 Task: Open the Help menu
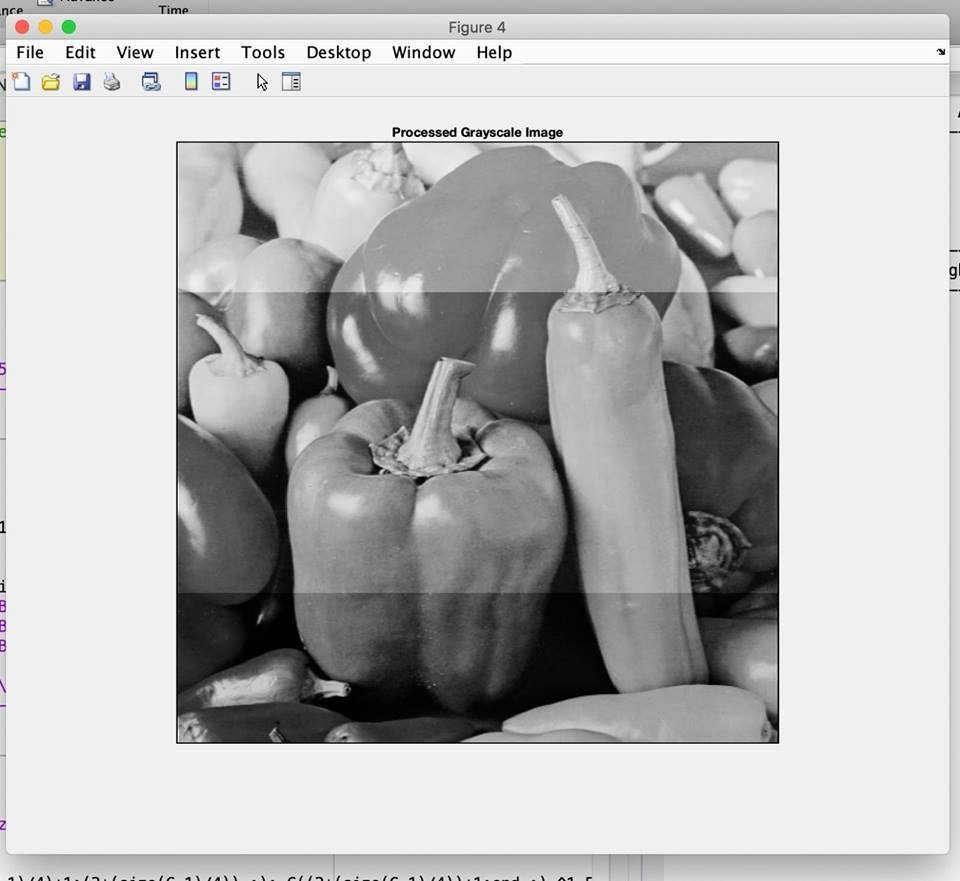click(x=493, y=52)
